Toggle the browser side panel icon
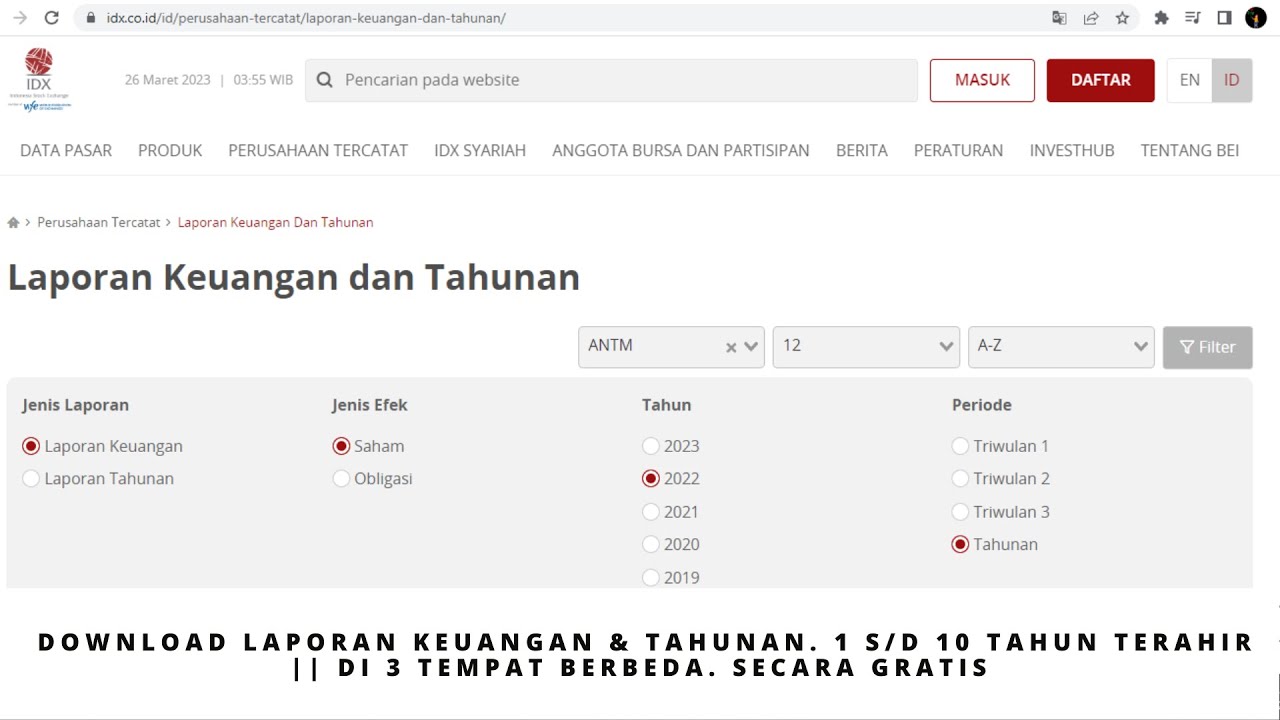Screen dimensions: 1280x720 1224,18
